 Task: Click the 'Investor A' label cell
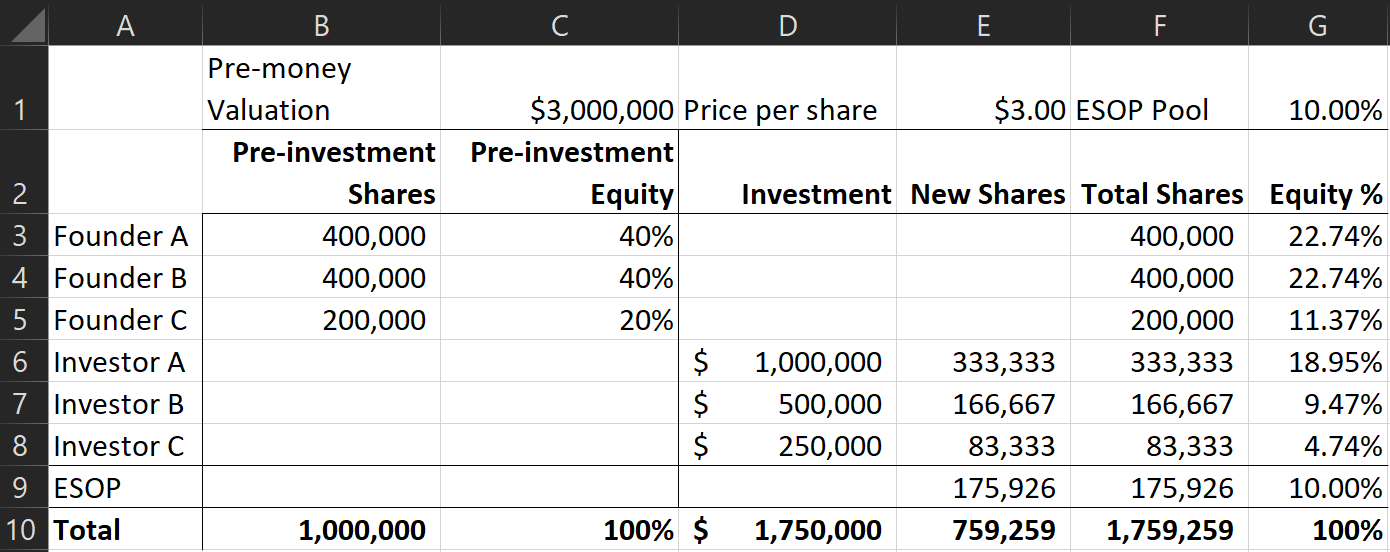tap(125, 361)
